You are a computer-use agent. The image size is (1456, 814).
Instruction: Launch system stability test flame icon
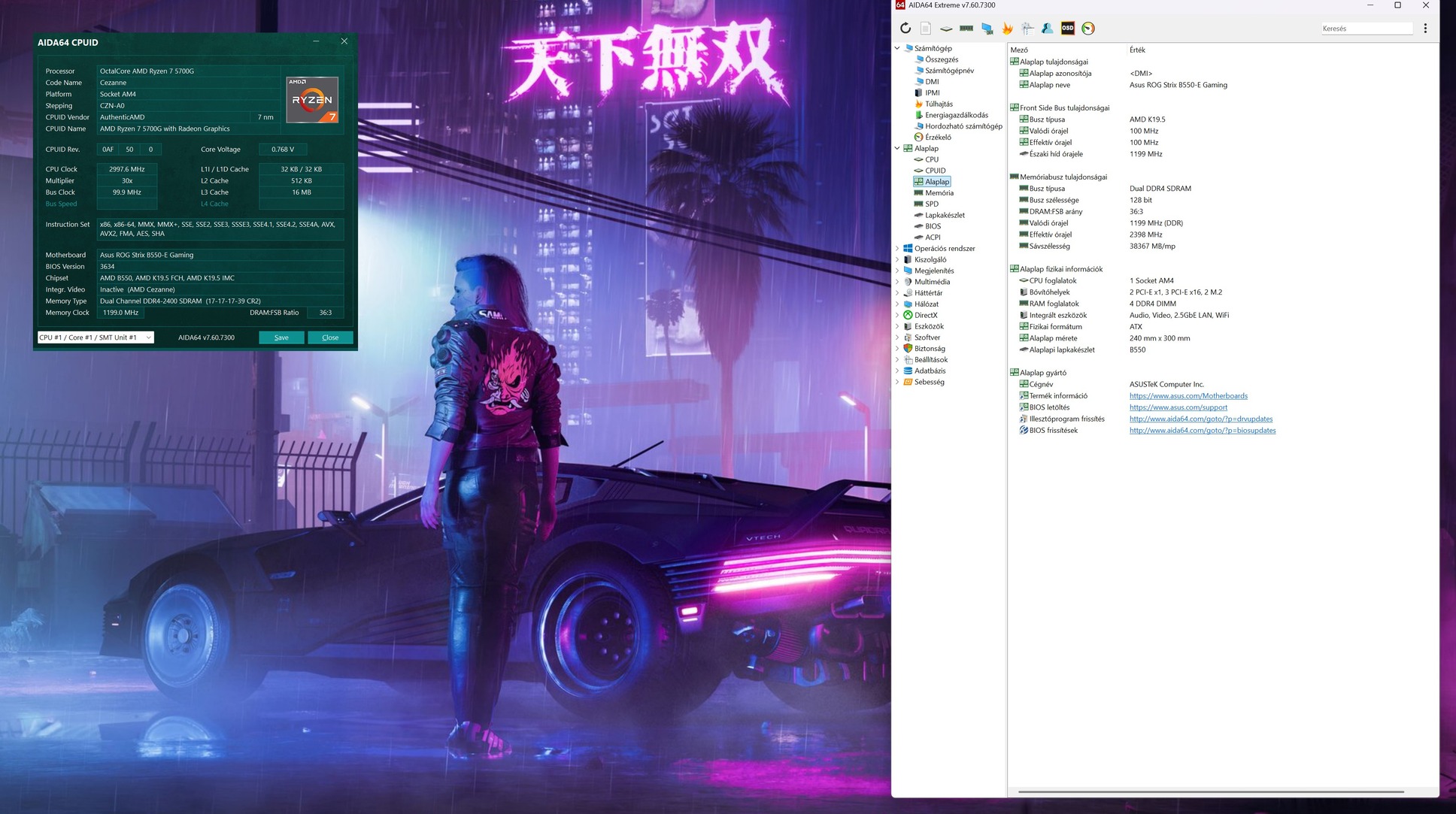click(1007, 29)
